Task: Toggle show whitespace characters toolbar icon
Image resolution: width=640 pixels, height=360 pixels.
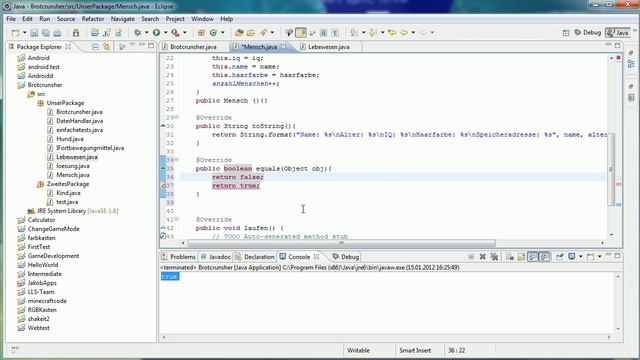Action: 335,33
